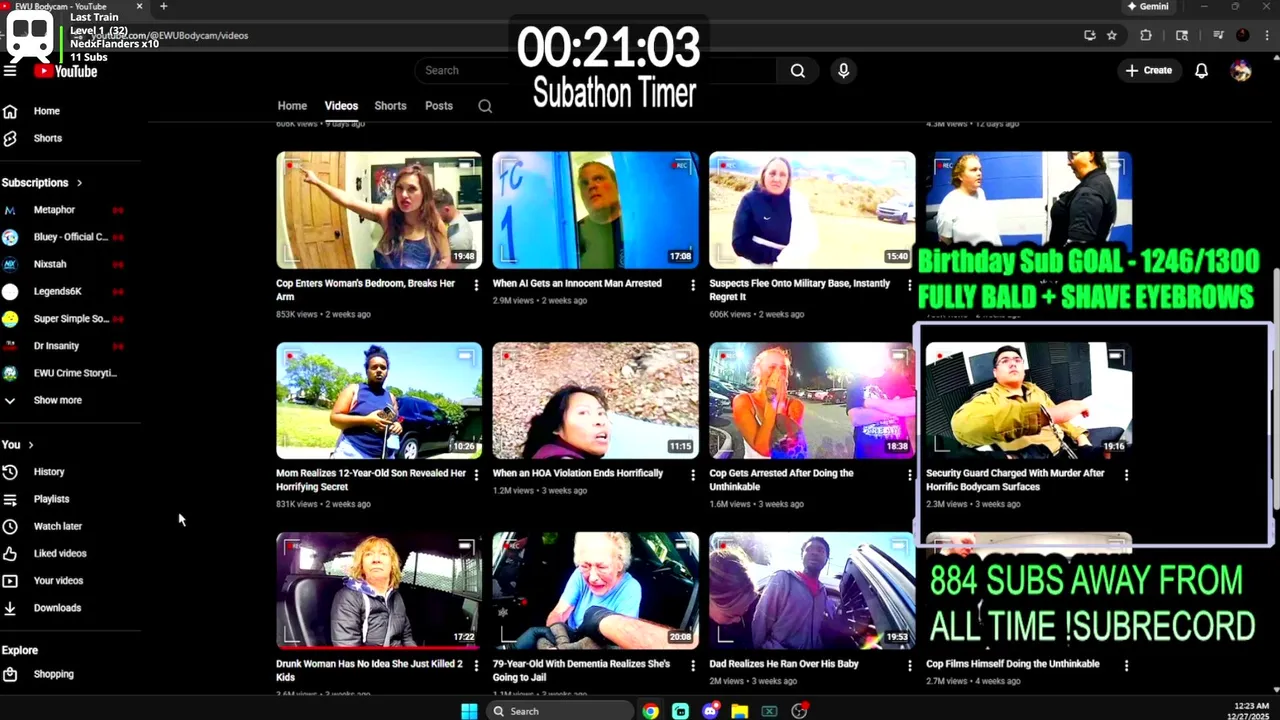1280x720 pixels.
Task: Open more options for HOA Violation video
Action: point(692,475)
